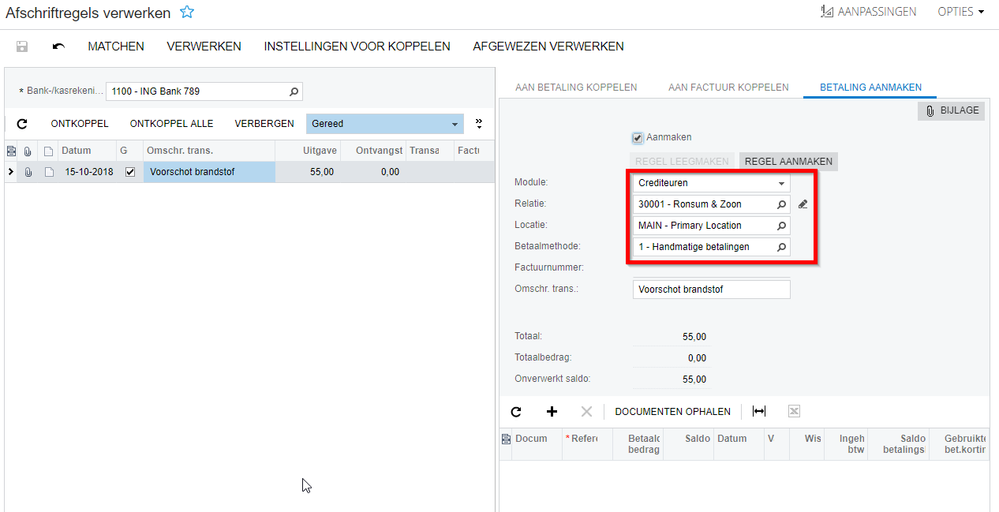Click the AANPASSINGEN icon in header
The height and width of the screenshot is (512, 999).
point(828,11)
